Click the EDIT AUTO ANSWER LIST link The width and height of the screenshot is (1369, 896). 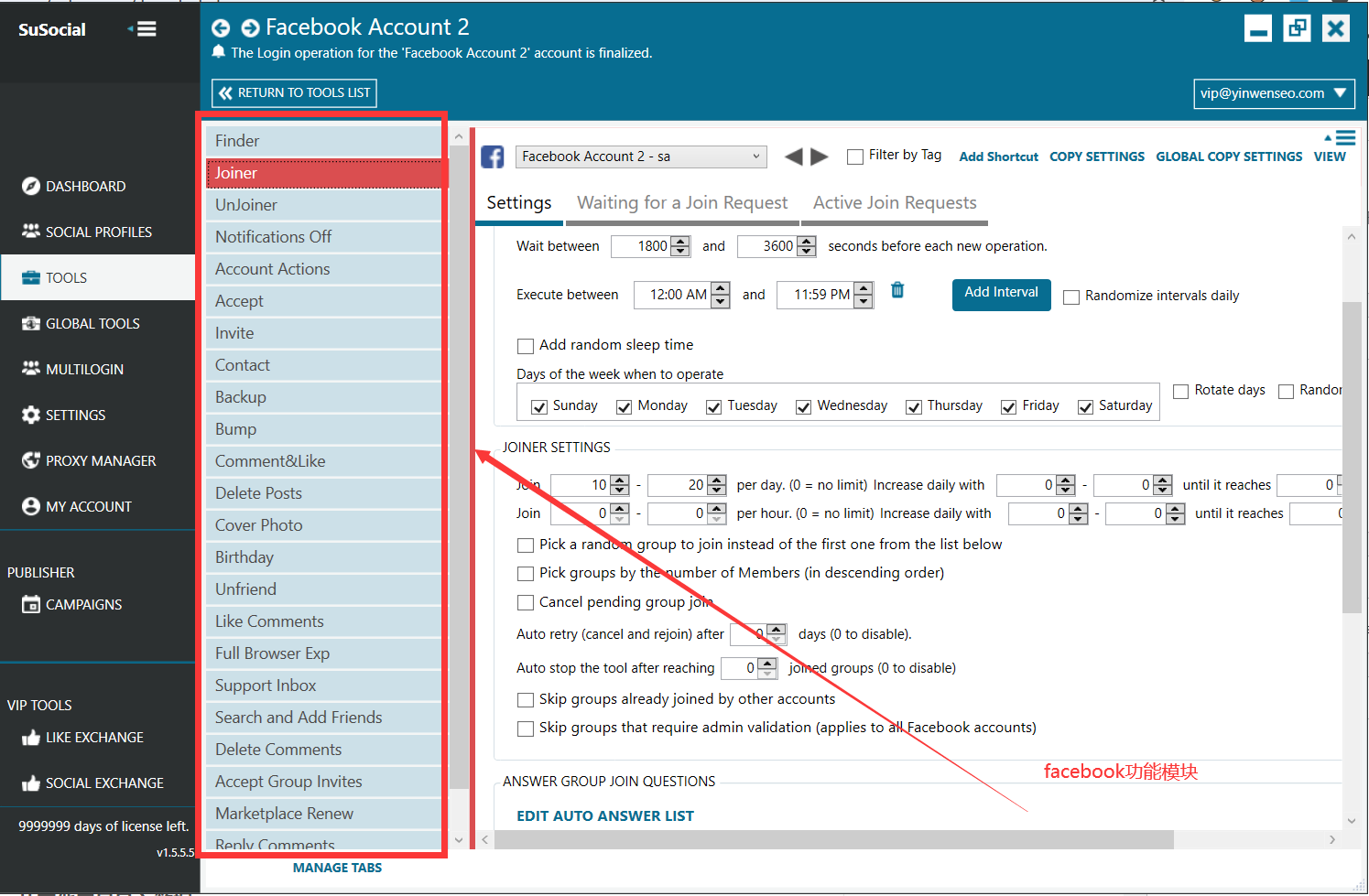605,815
